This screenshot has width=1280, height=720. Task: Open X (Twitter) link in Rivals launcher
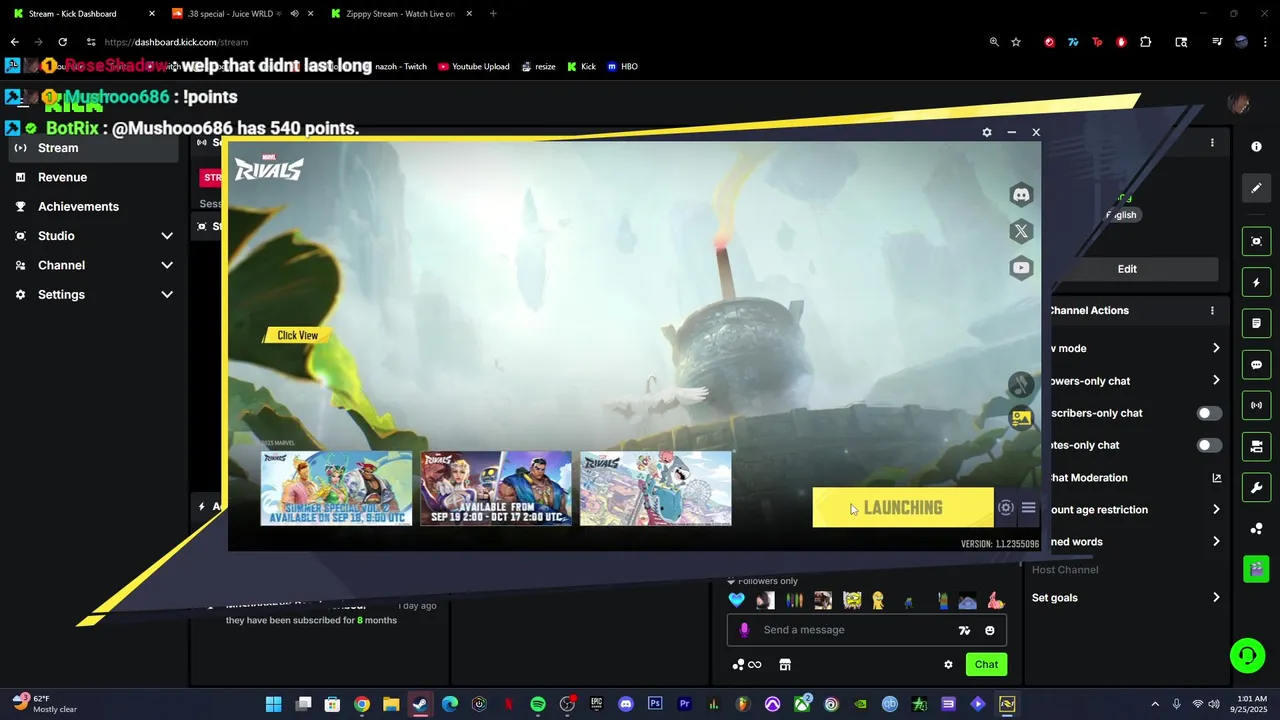pyautogui.click(x=1021, y=231)
